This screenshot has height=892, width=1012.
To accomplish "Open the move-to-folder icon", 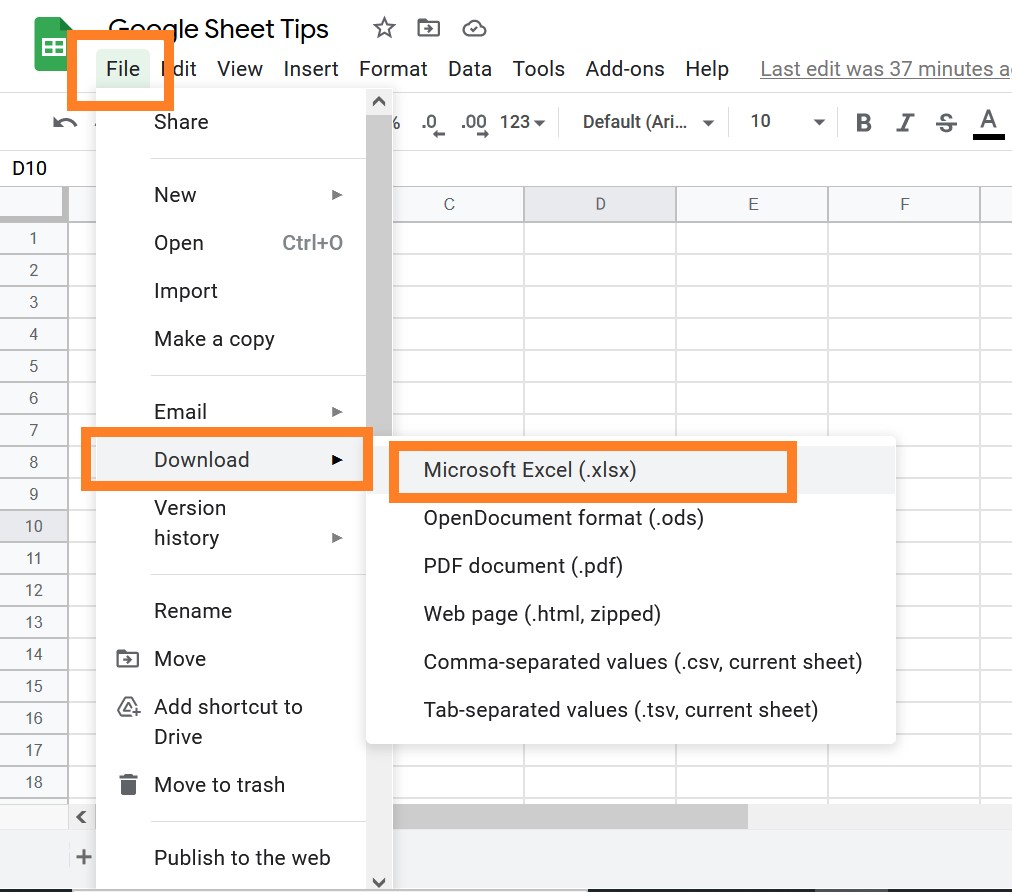I will (428, 29).
